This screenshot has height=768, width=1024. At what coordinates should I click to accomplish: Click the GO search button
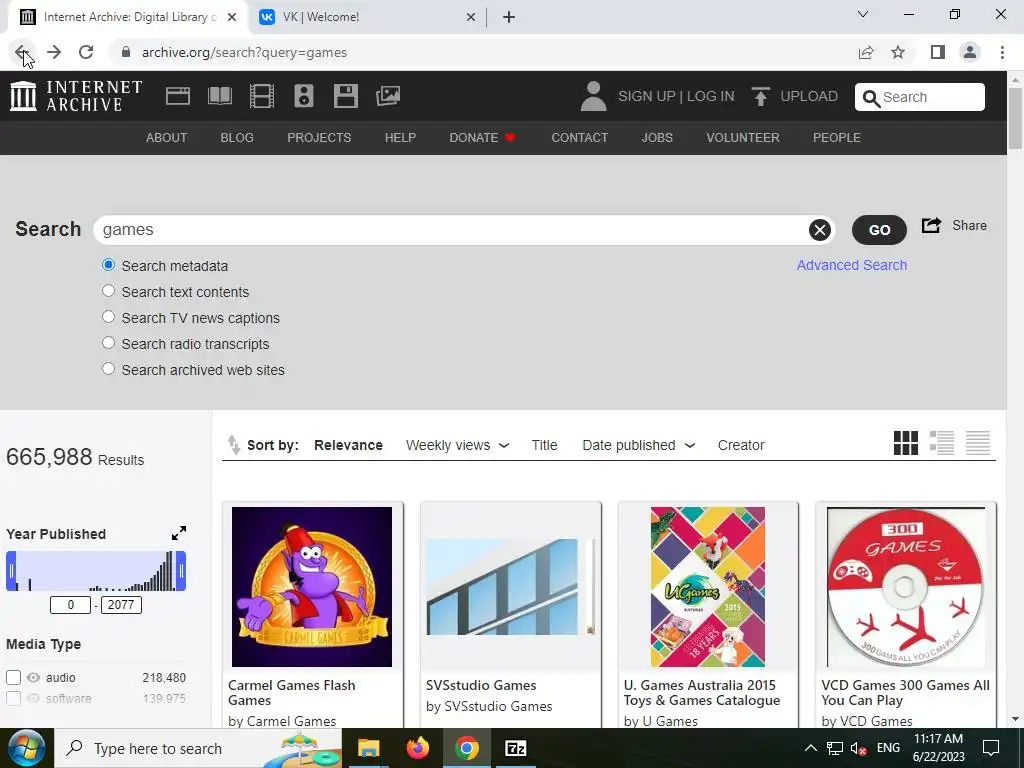(x=879, y=230)
